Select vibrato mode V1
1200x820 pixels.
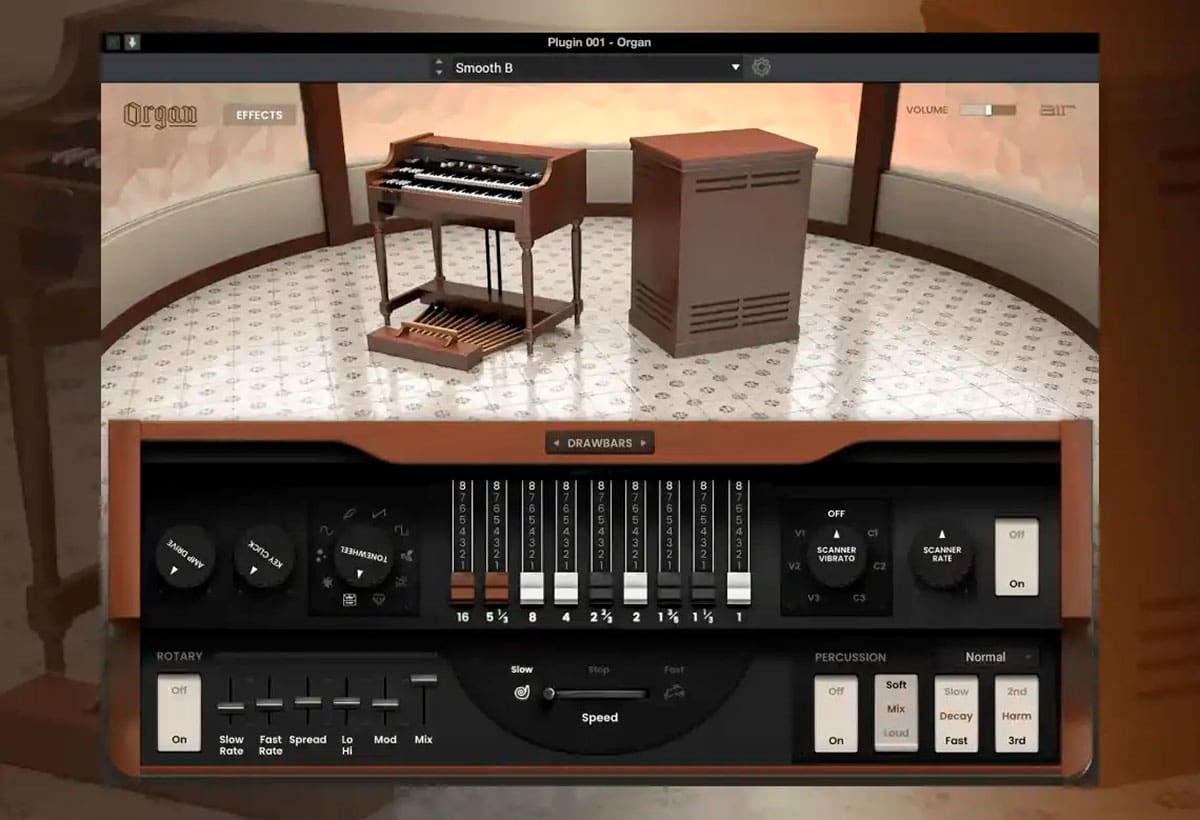pos(800,533)
